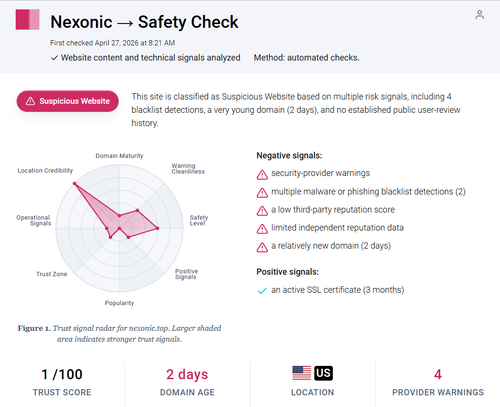Click warning icon beside limited reputation data
The width and height of the screenshot is (500, 407).
pyautogui.click(x=262, y=229)
